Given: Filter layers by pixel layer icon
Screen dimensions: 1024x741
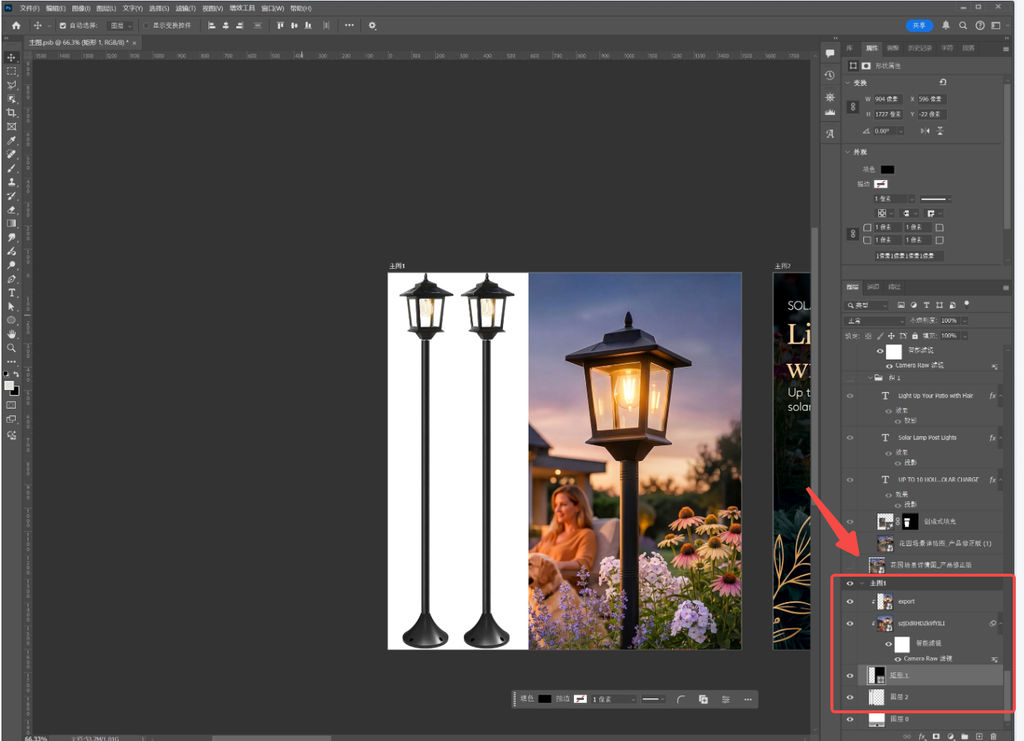Looking at the screenshot, I should point(901,305).
